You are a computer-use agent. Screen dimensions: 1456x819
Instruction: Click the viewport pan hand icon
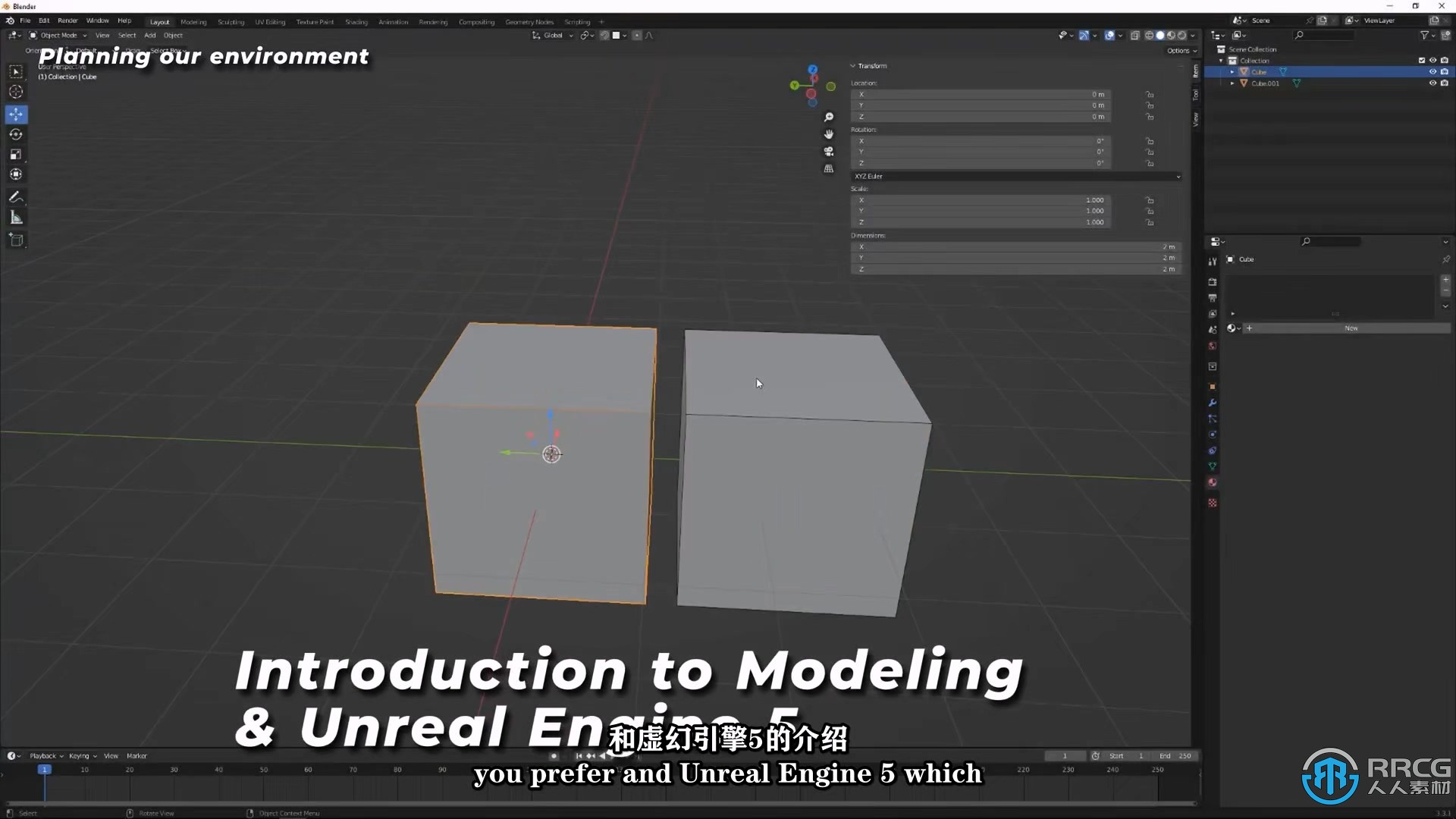tap(829, 134)
